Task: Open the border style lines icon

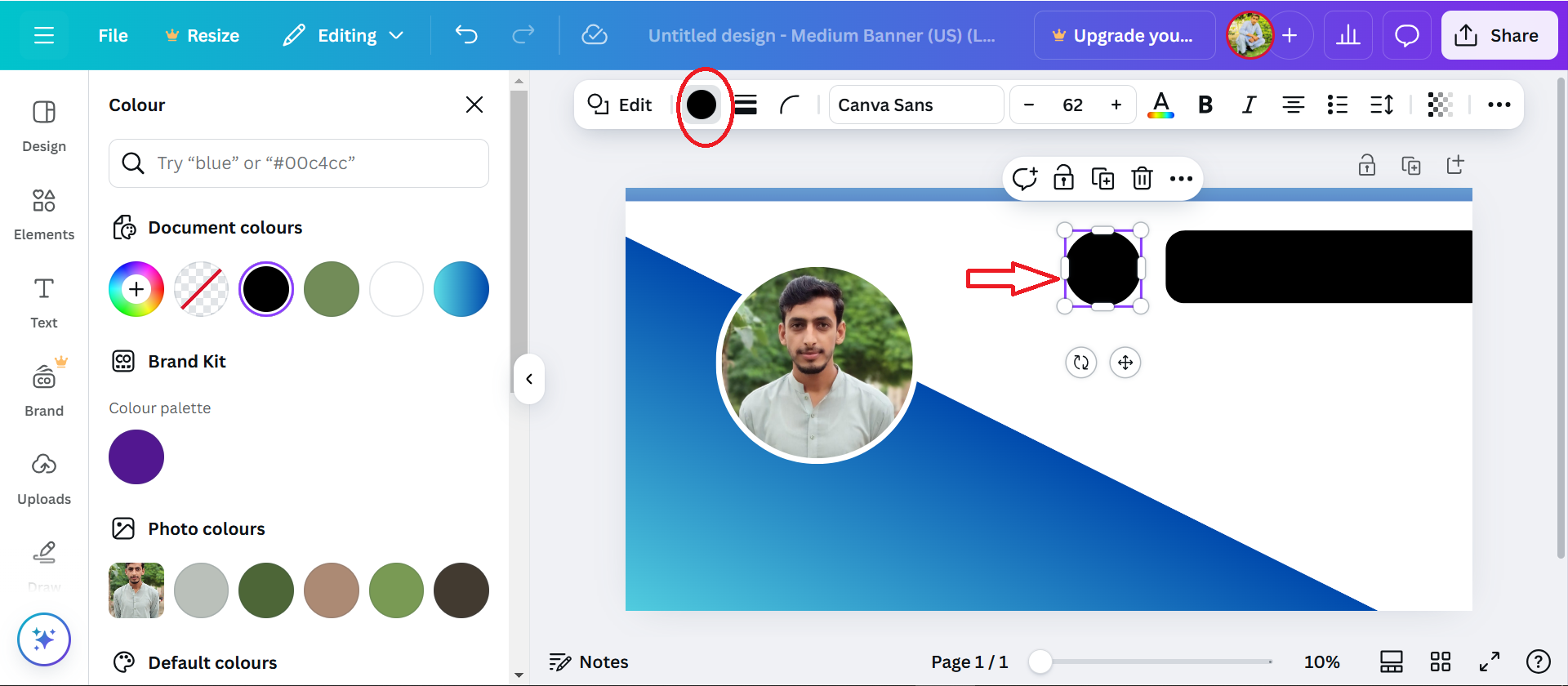Action: pos(746,105)
